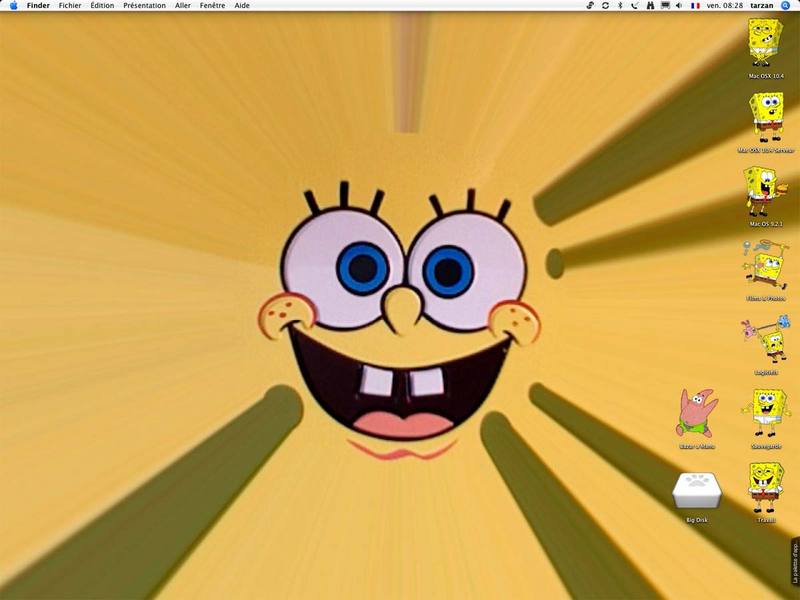Open the Finder application menu

(38, 6)
